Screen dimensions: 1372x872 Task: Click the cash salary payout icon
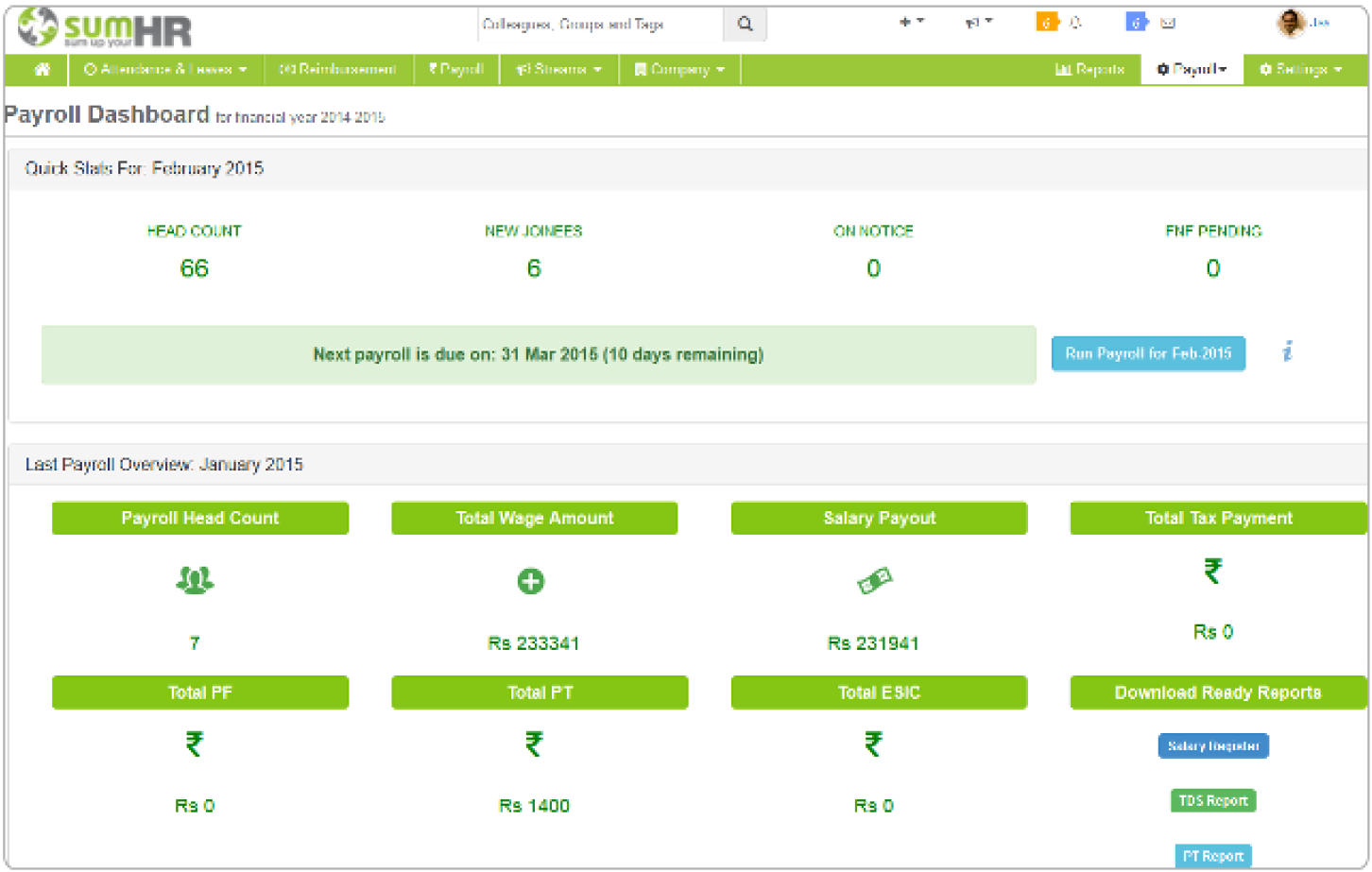[874, 580]
